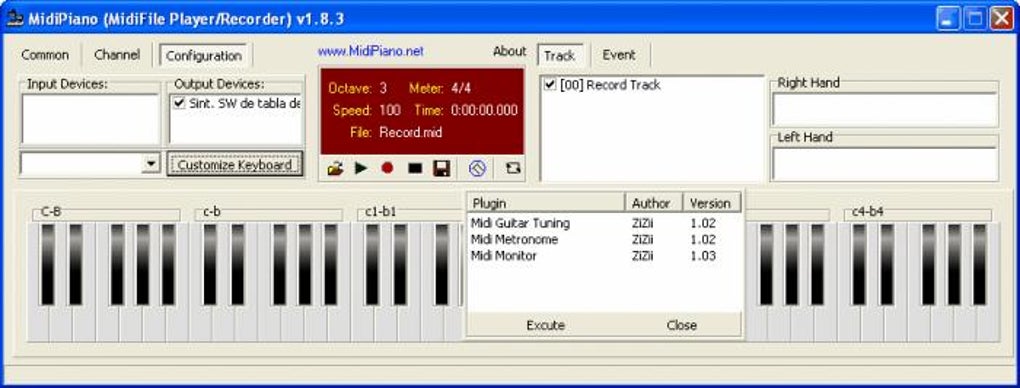1020x388 pixels.
Task: Click the MidiPiano title bar app icon
Action: point(14,19)
